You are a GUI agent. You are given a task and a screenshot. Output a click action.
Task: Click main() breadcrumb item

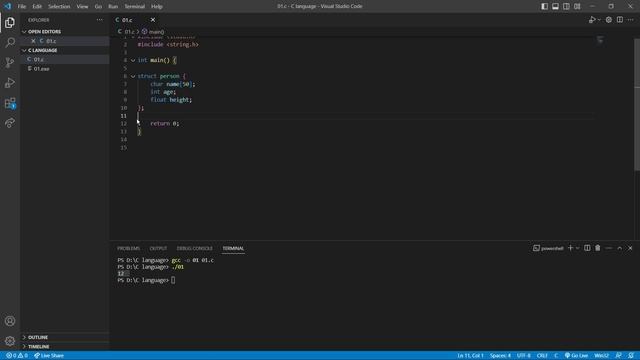coord(153,31)
